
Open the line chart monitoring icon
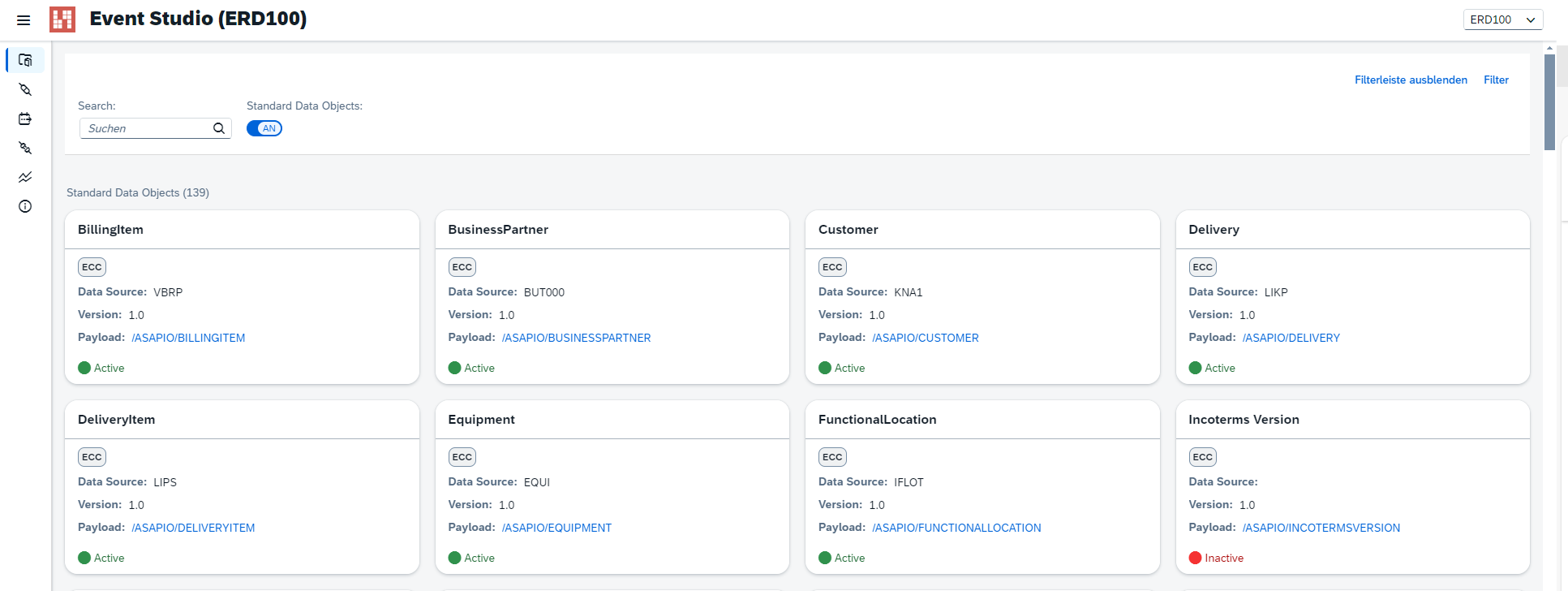click(25, 177)
